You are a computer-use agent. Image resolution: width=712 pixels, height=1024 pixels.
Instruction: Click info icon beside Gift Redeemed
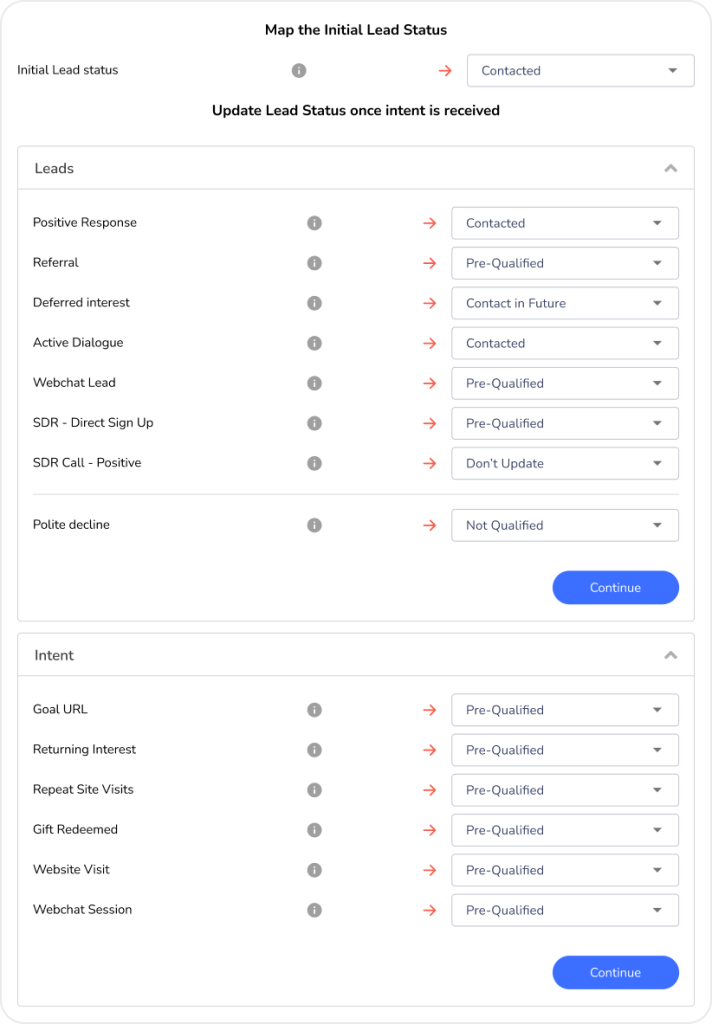[314, 830]
